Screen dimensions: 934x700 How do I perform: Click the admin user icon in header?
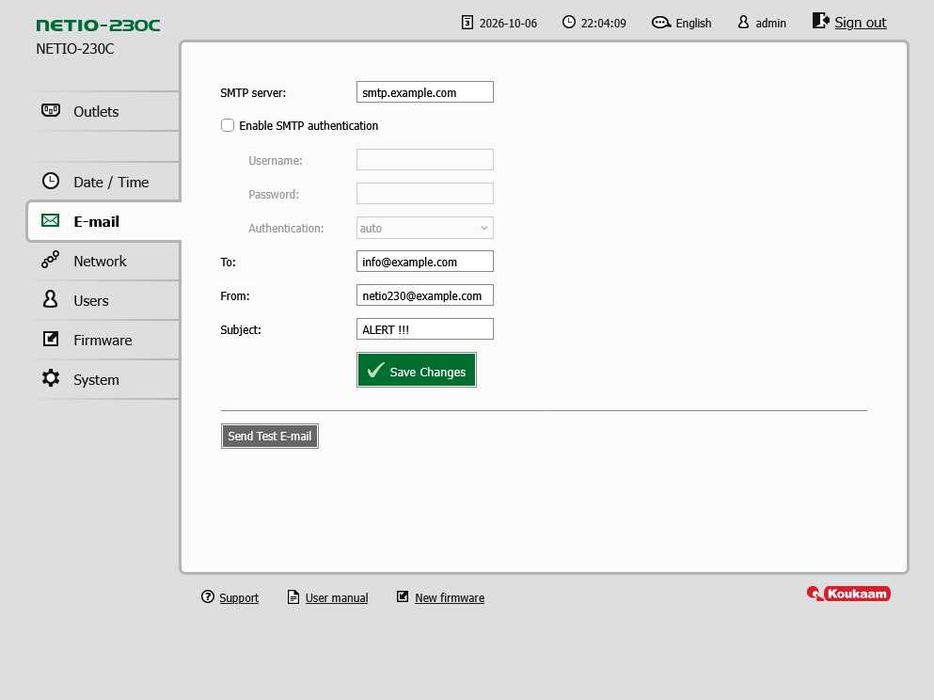point(743,23)
